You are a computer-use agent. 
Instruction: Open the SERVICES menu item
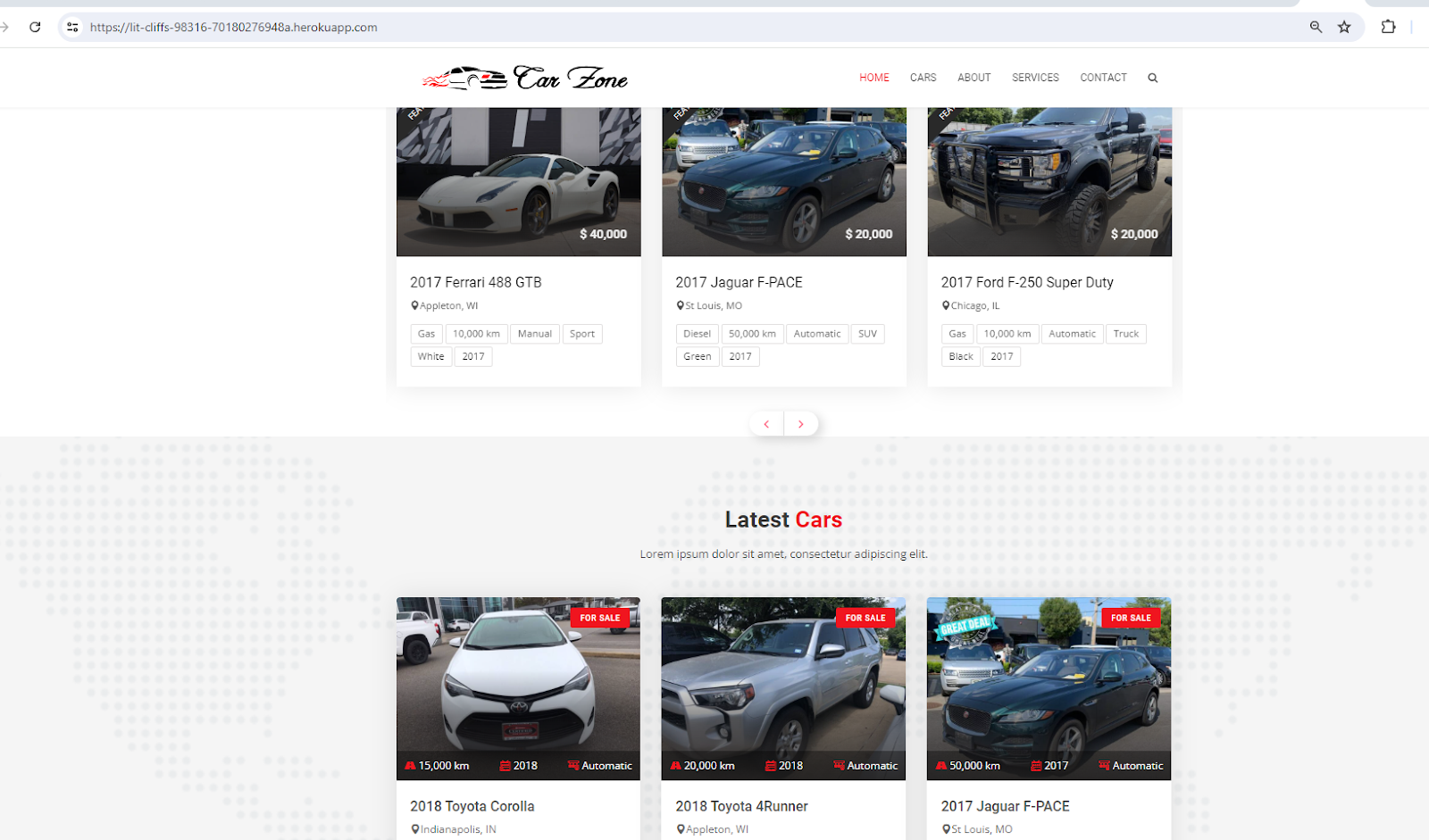click(1035, 78)
